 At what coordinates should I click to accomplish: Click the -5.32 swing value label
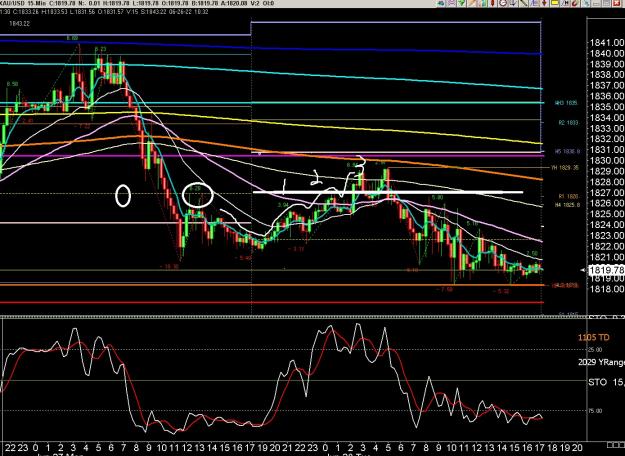coord(501,291)
